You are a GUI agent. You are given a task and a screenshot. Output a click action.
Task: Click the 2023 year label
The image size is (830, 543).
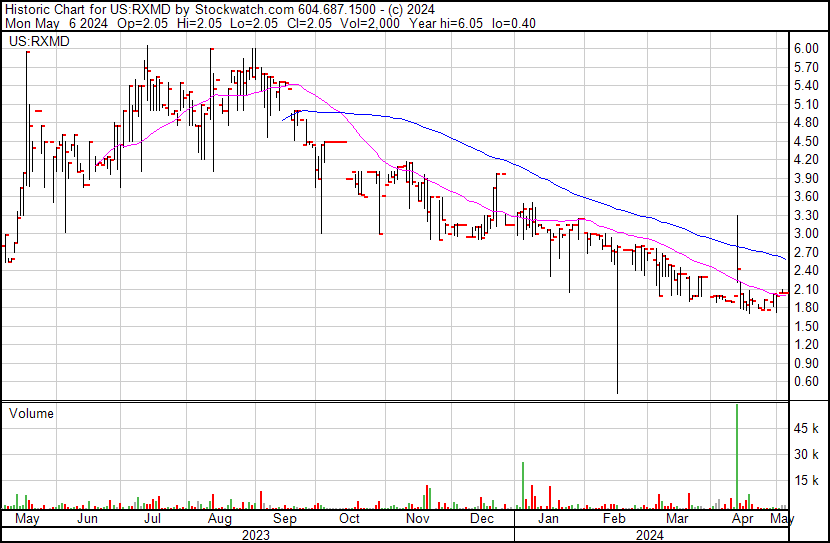[x=257, y=534]
